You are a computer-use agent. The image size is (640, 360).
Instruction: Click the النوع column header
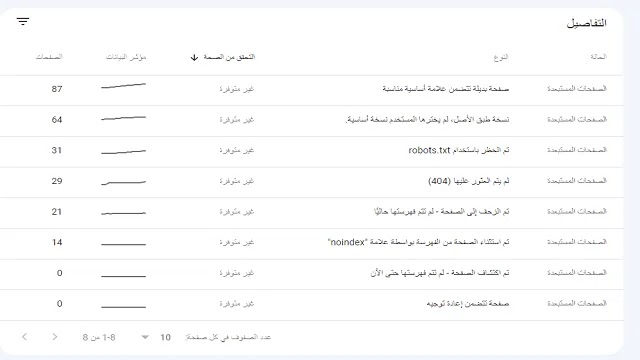coord(501,57)
